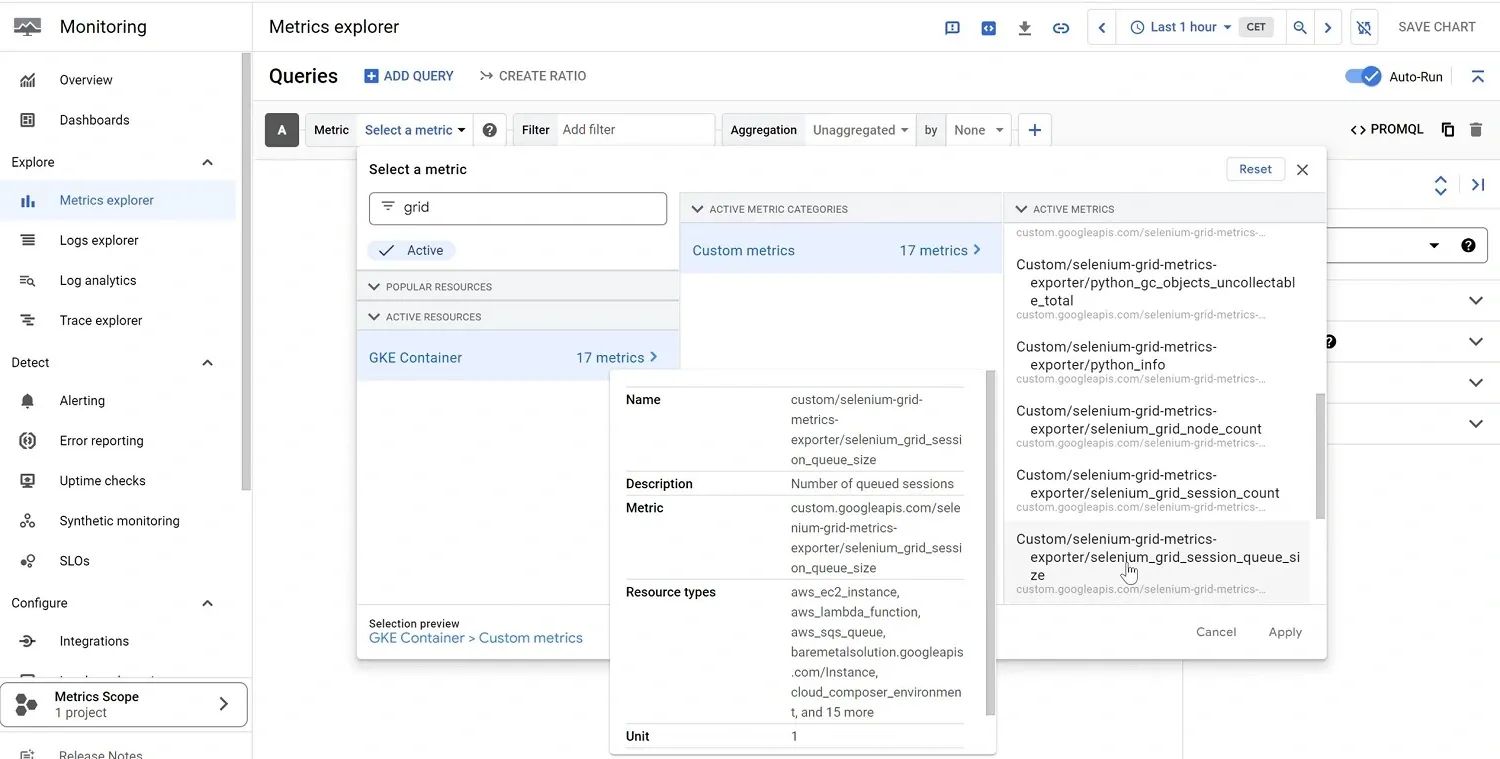
Task: Click the code editor icon in top bar
Action: tap(988, 28)
